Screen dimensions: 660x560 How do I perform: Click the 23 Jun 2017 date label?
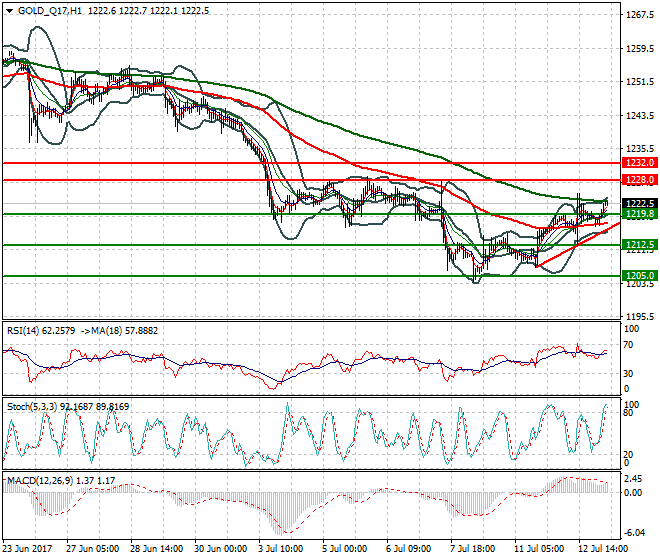27,549
